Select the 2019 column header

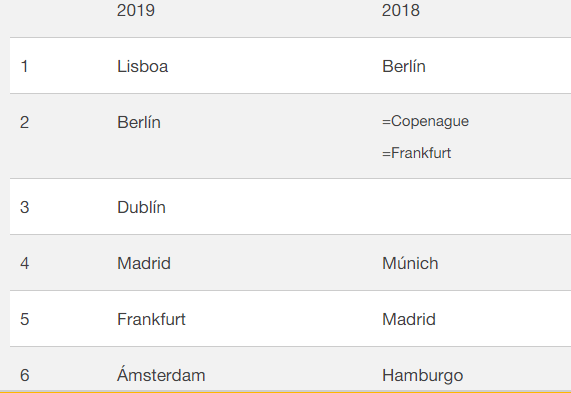point(136,10)
